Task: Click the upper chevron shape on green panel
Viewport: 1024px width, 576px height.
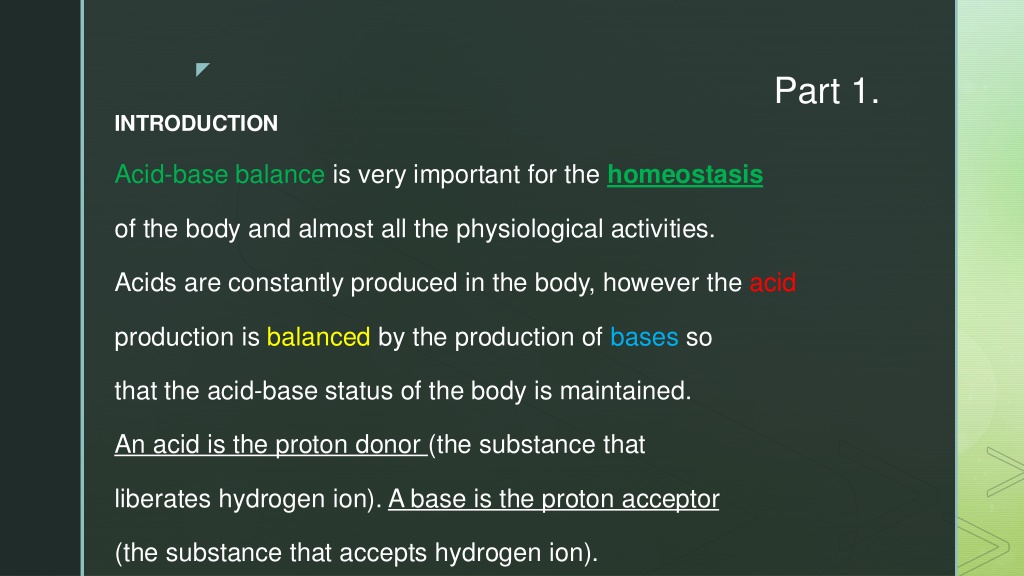Action: tap(1006, 472)
